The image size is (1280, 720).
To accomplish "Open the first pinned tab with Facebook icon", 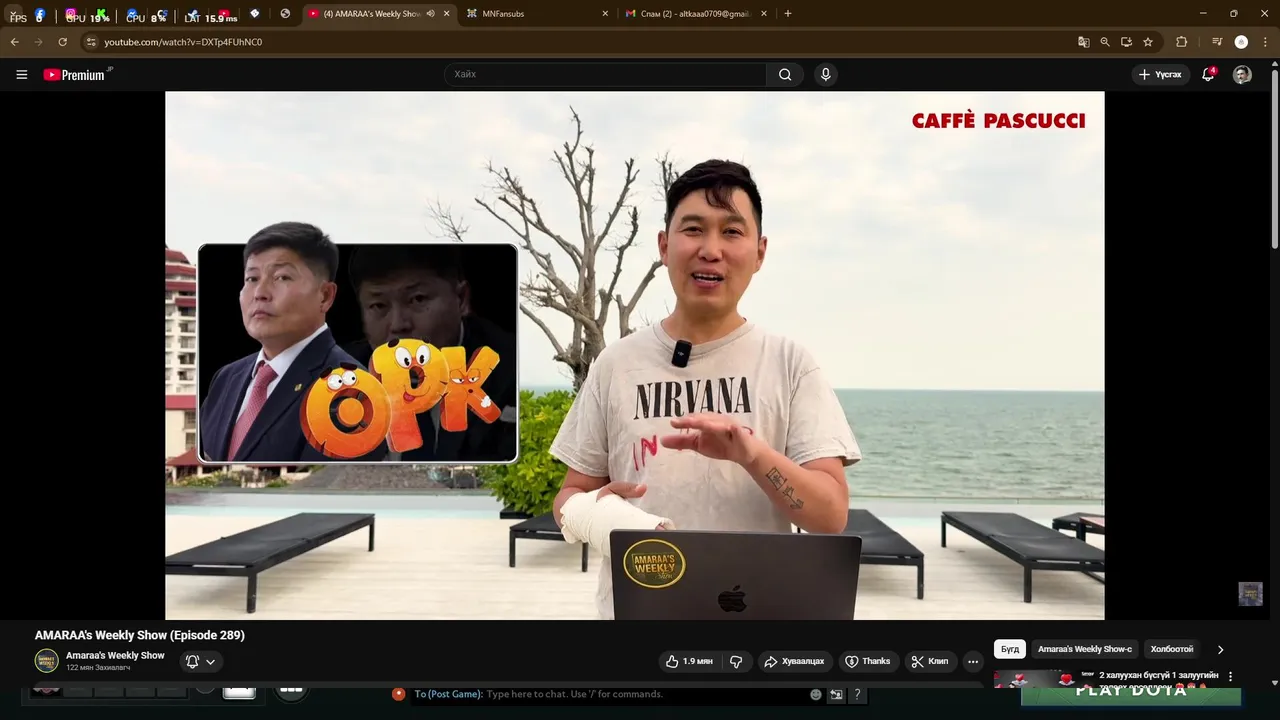I will coord(40,14).
